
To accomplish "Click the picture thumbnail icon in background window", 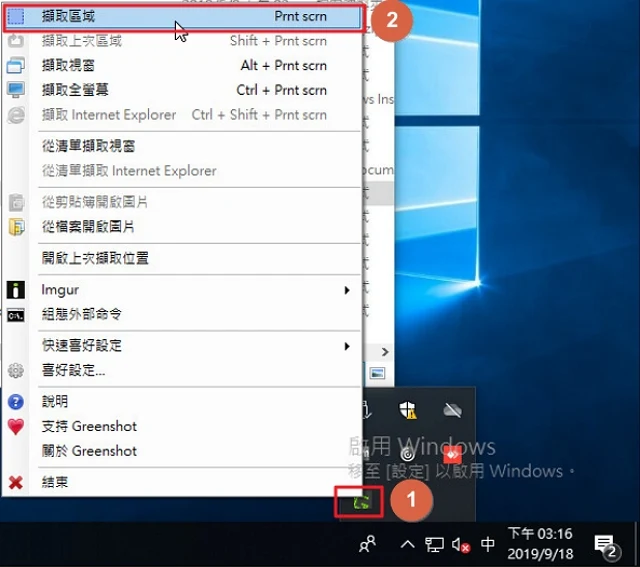I will pos(377,373).
